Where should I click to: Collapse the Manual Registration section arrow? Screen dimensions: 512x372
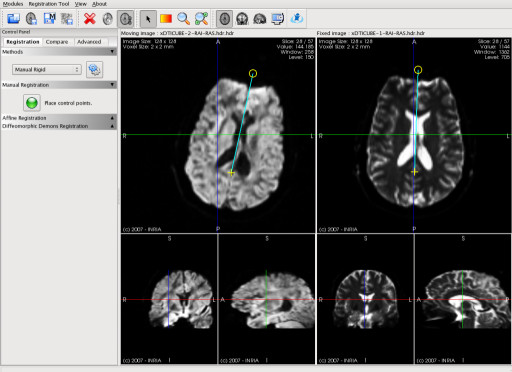[x=112, y=85]
